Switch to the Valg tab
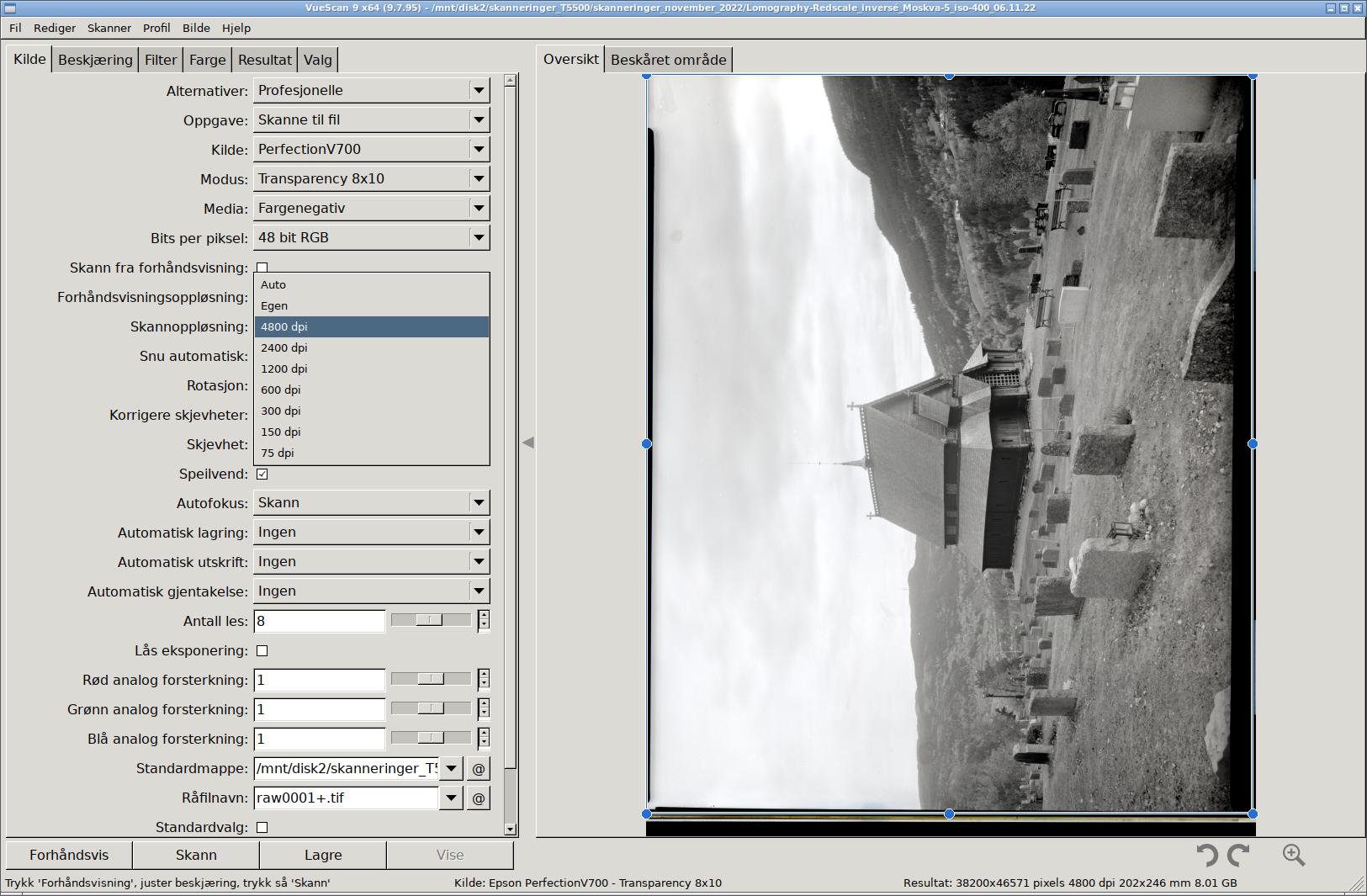This screenshot has width=1367, height=896. [x=318, y=60]
